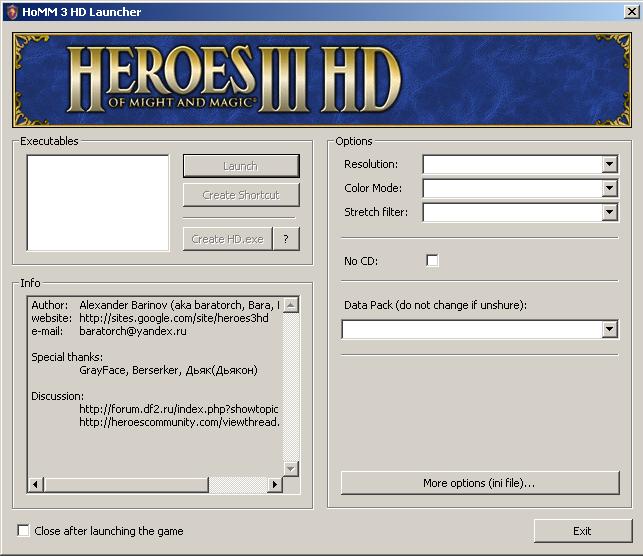
Task: Click the Create Shortcut button
Action: click(x=241, y=195)
